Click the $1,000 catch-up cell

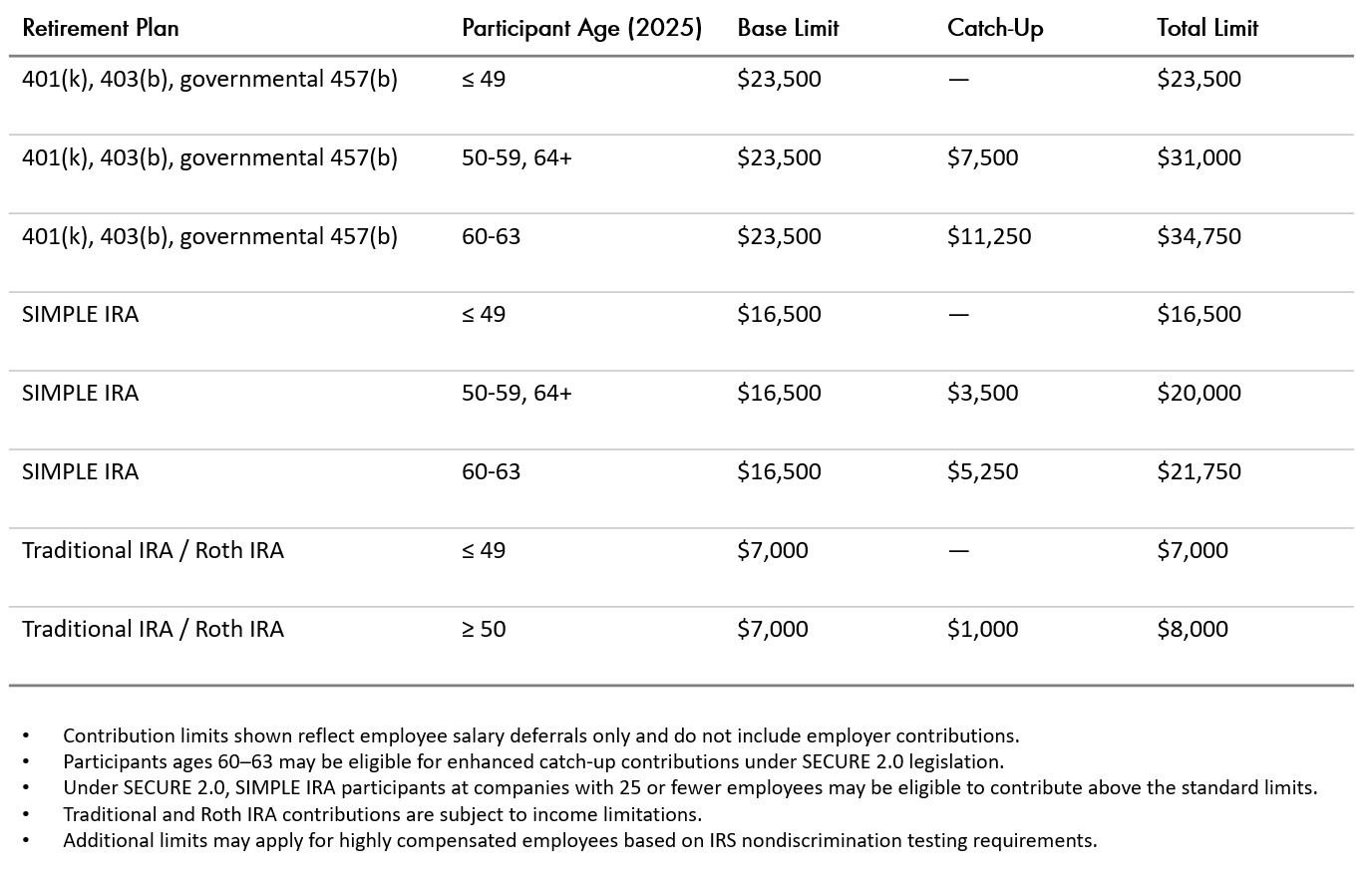[x=982, y=629]
